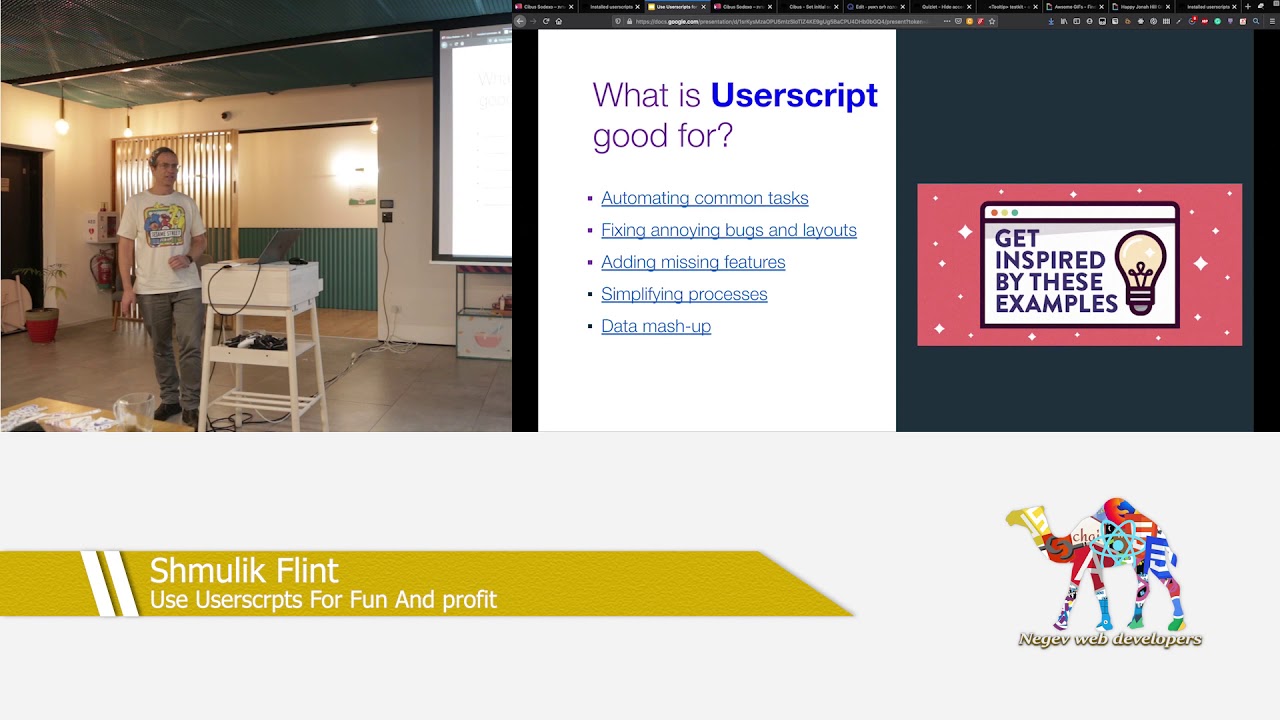The image size is (1280, 720).
Task: Switch to the 'Tooltip testkit' tab
Action: (x=1008, y=7)
